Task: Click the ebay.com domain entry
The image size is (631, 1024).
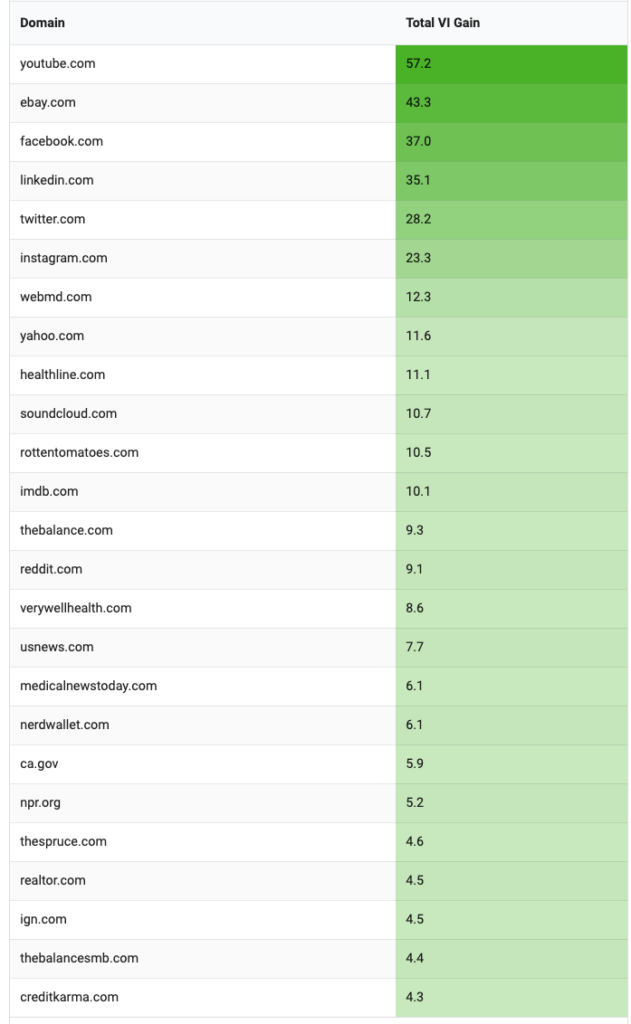Action: click(x=48, y=102)
